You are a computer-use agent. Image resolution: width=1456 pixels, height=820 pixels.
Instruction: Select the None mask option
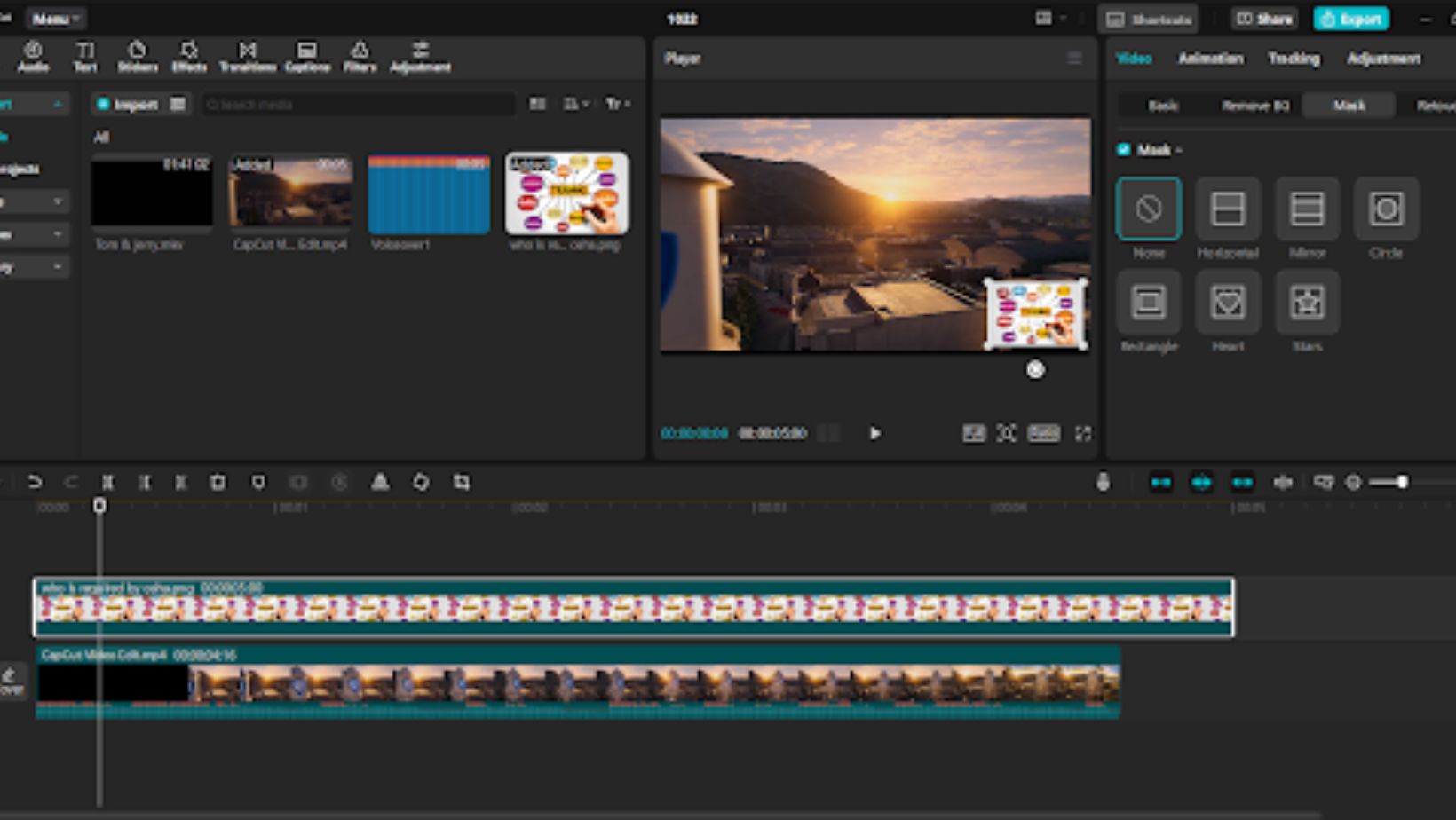tap(1149, 218)
